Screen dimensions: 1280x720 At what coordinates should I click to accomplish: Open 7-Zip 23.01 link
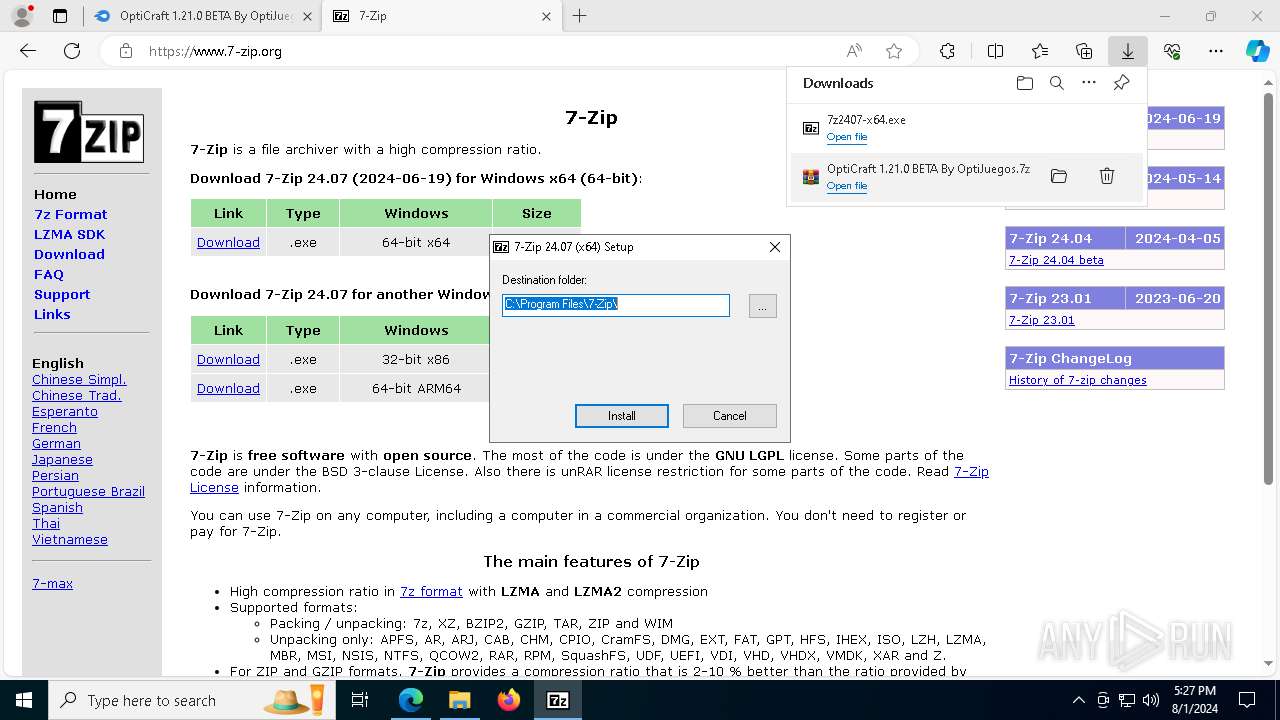point(1041,320)
